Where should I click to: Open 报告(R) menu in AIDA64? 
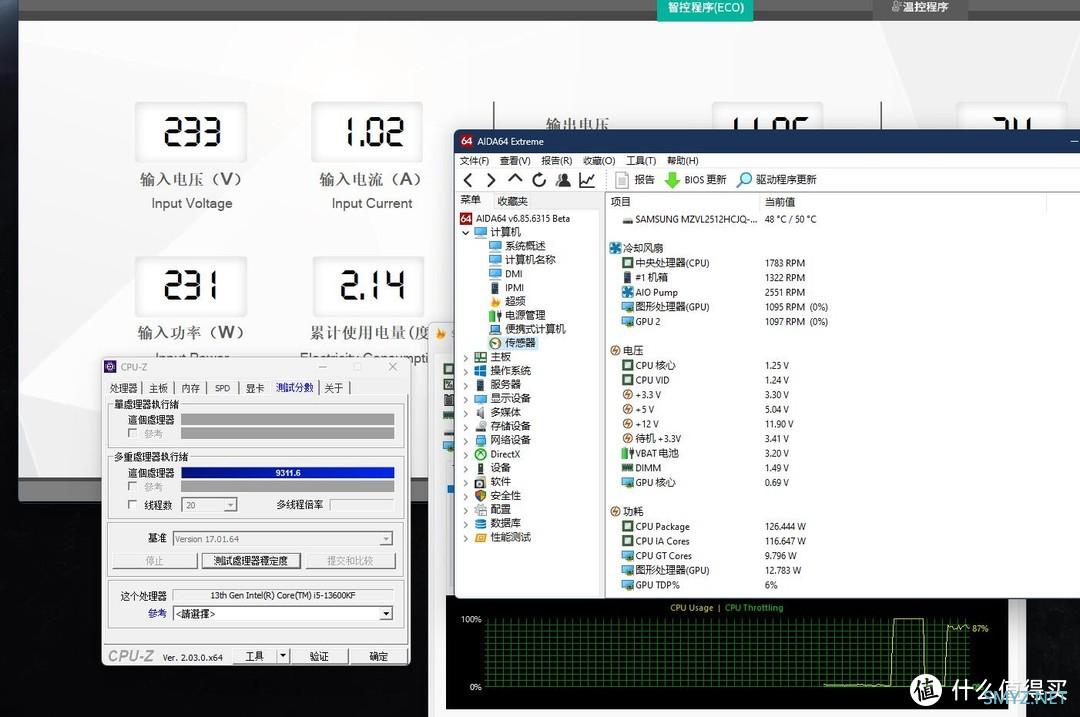[x=557, y=160]
